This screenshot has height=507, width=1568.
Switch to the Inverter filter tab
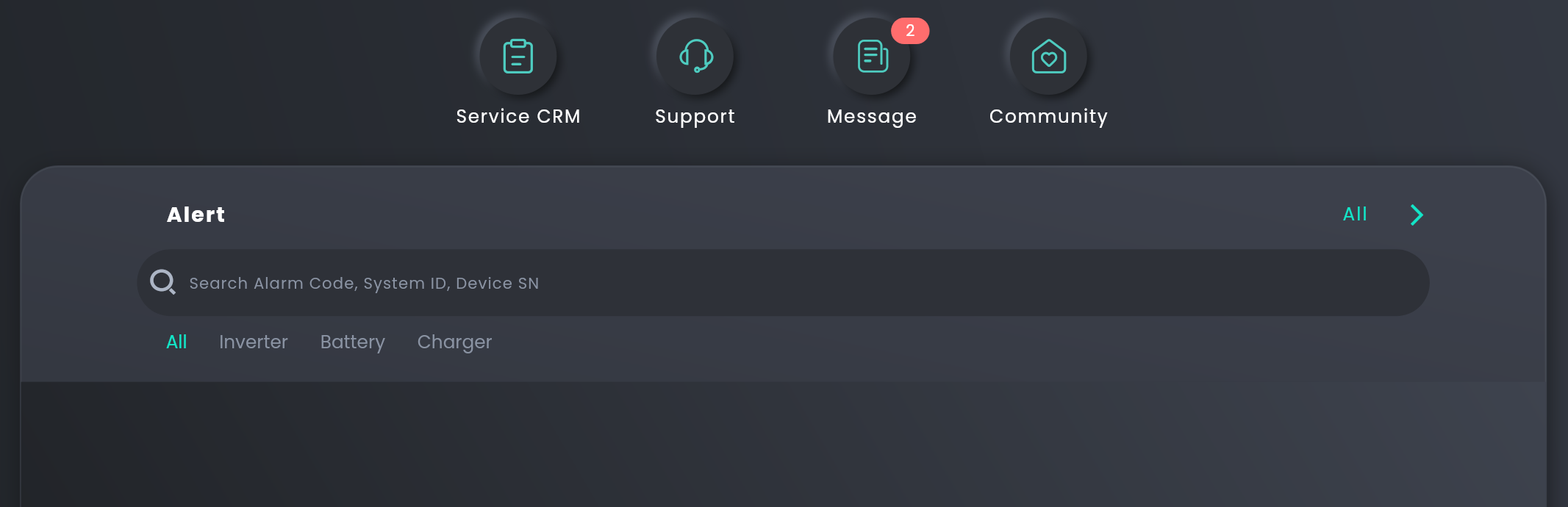tap(254, 342)
